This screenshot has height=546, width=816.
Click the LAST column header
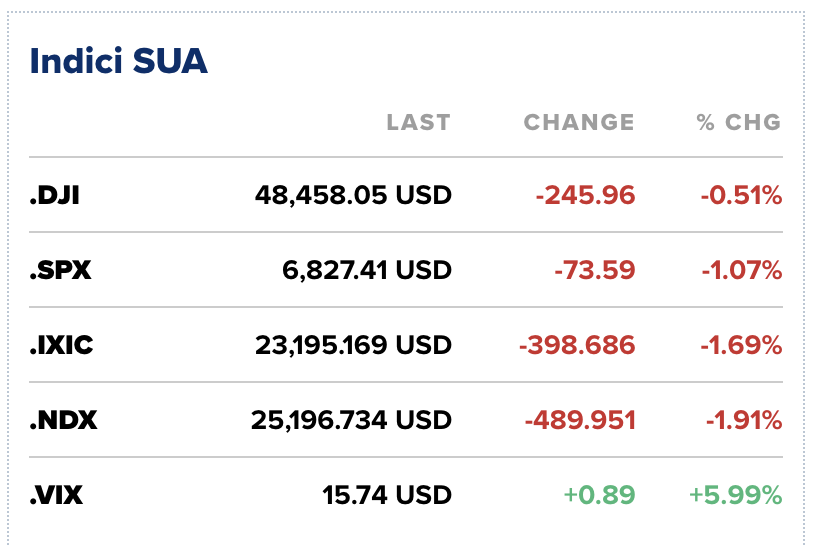coord(418,123)
